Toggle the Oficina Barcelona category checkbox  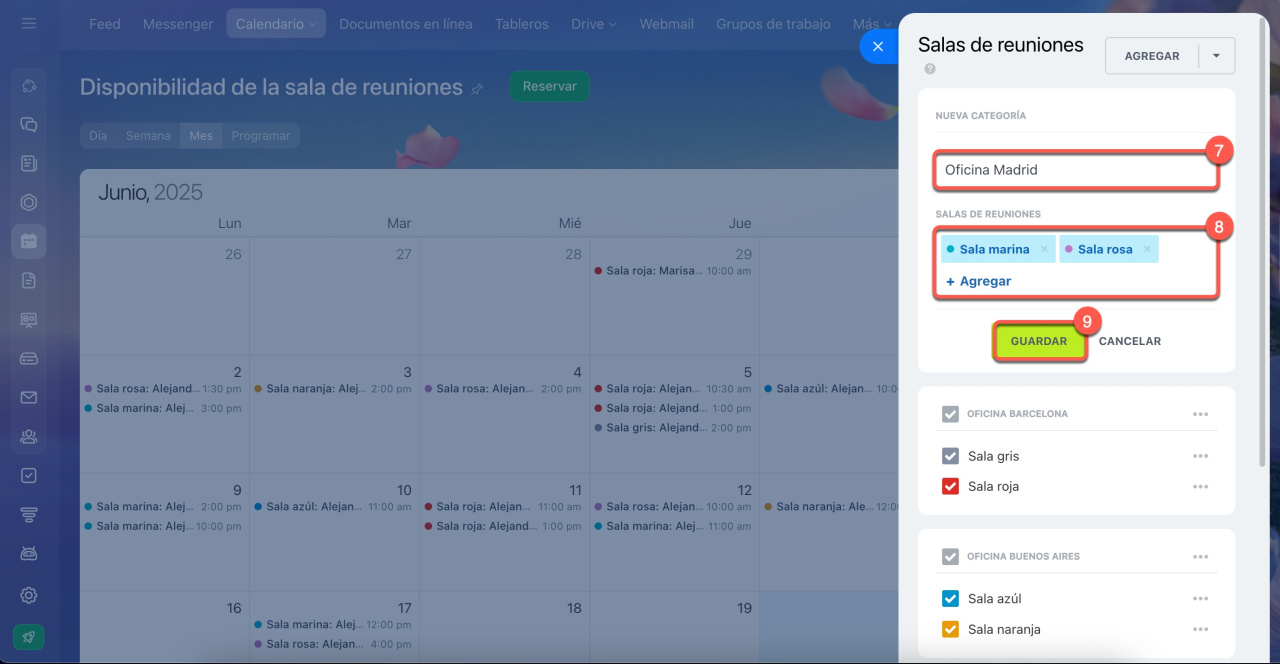tap(950, 414)
